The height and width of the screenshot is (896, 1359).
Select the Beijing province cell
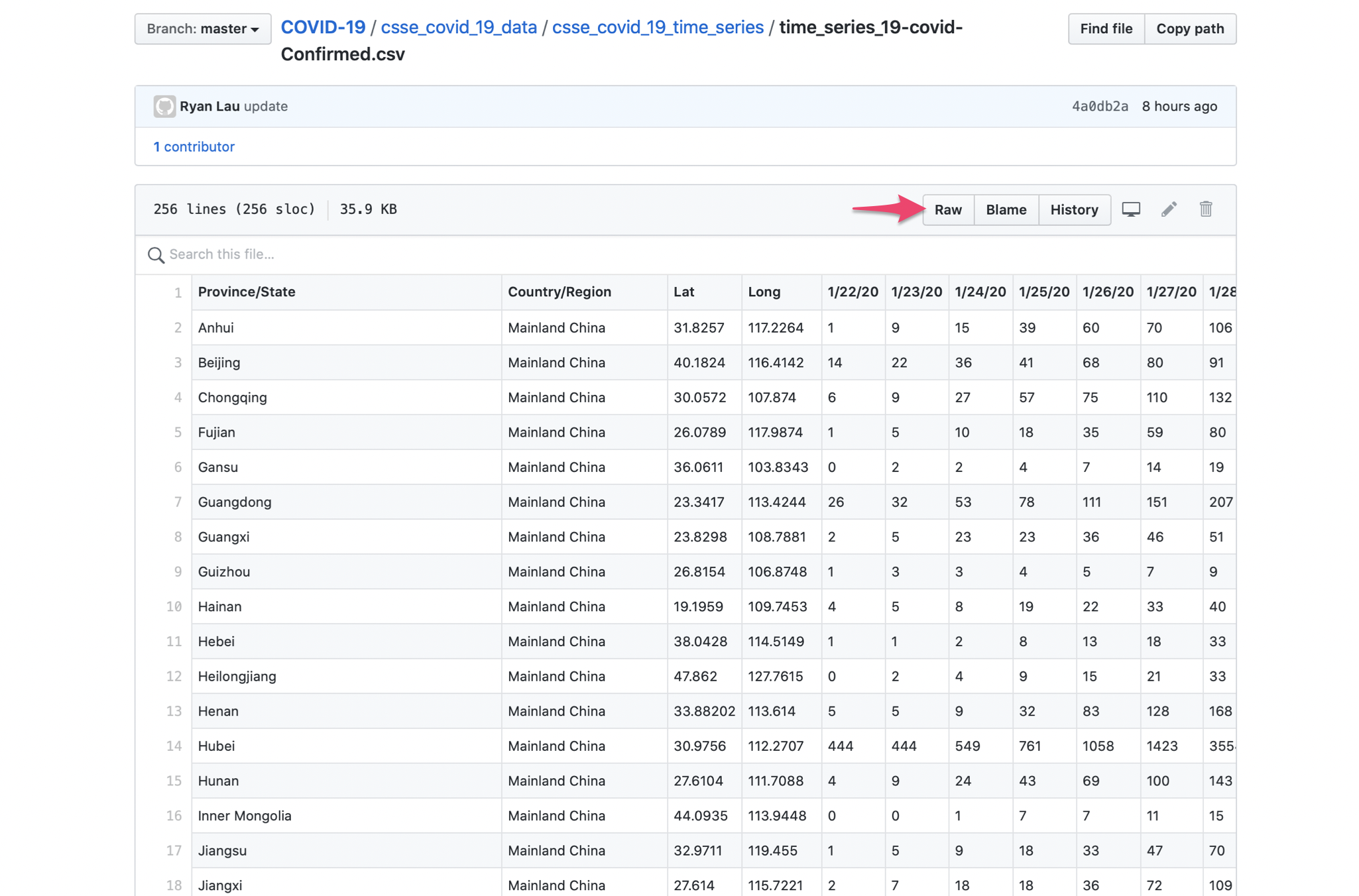(347, 363)
